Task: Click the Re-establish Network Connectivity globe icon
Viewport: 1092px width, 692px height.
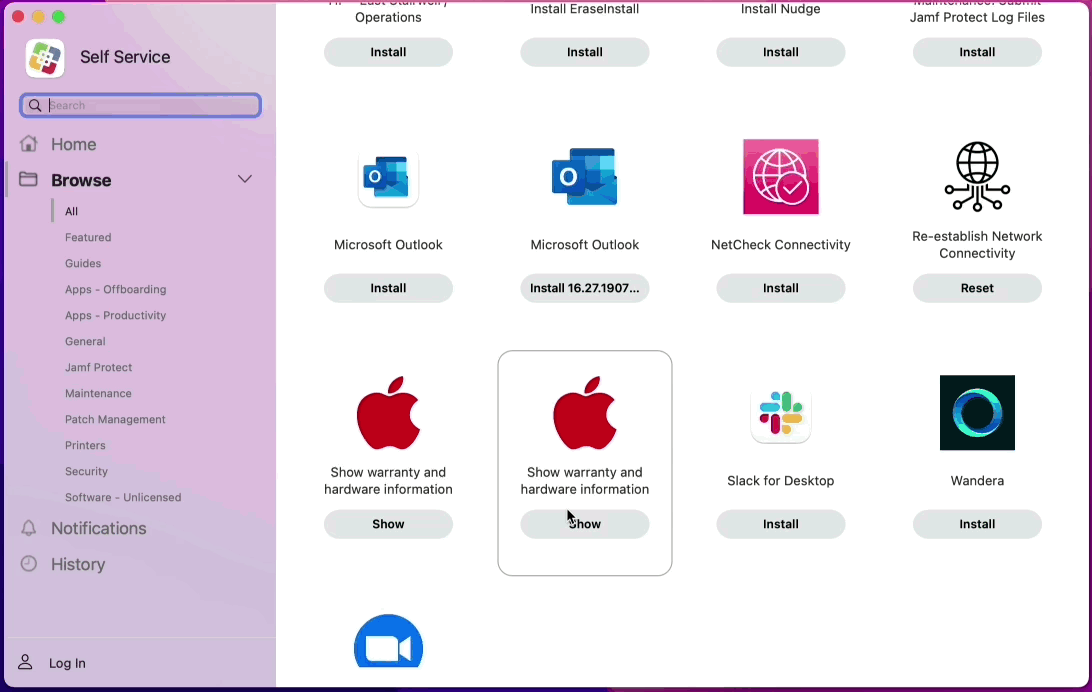Action: (x=977, y=176)
